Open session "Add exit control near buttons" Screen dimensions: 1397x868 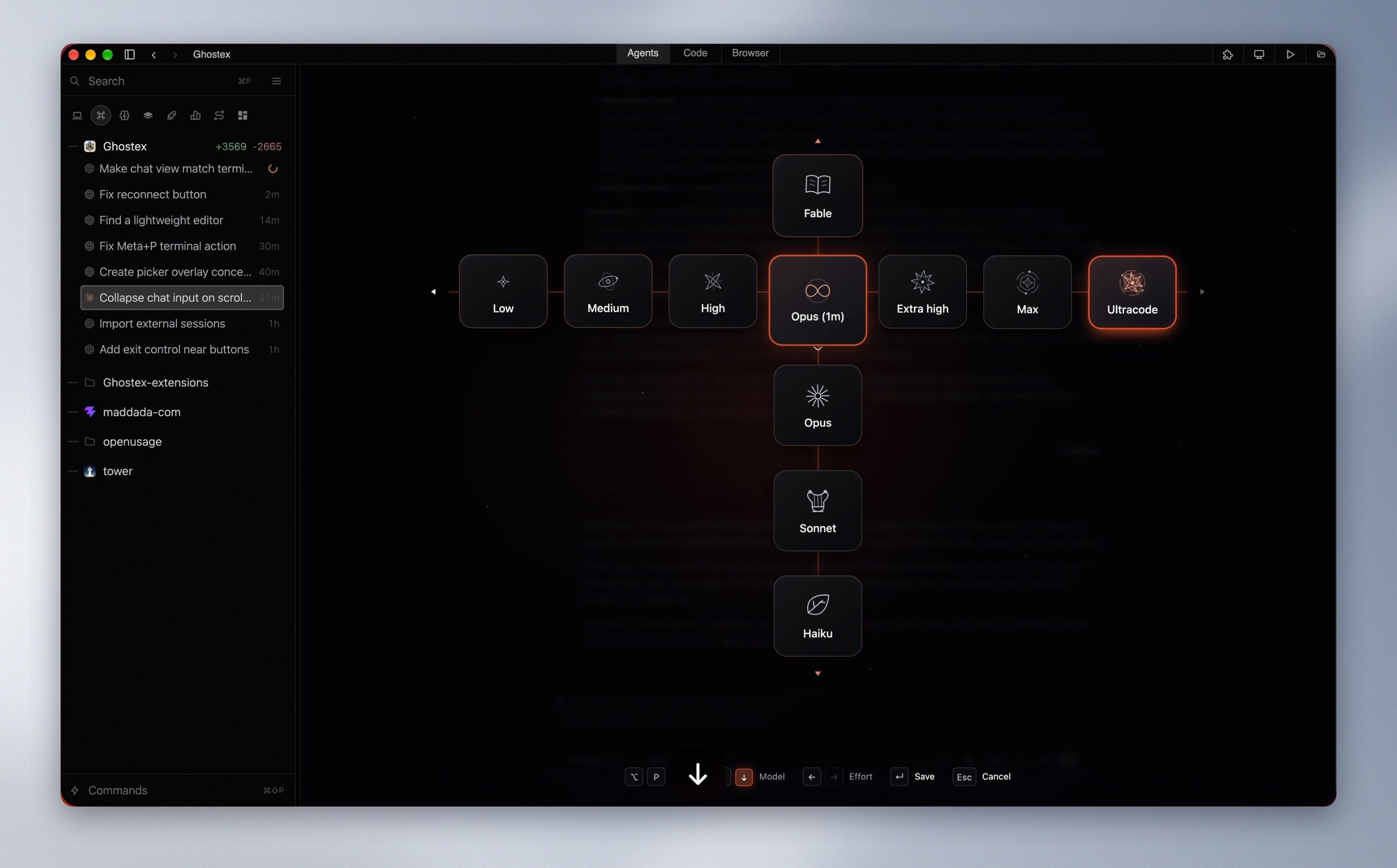coord(182,349)
